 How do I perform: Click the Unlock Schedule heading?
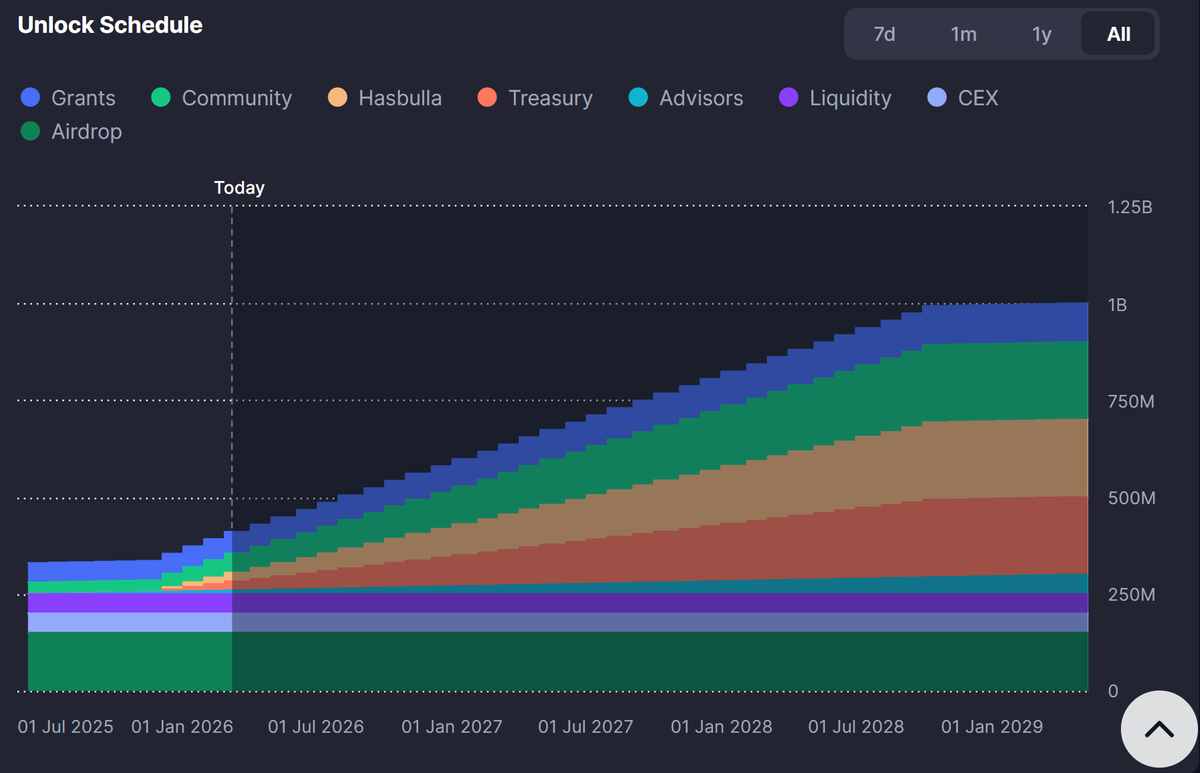(110, 25)
